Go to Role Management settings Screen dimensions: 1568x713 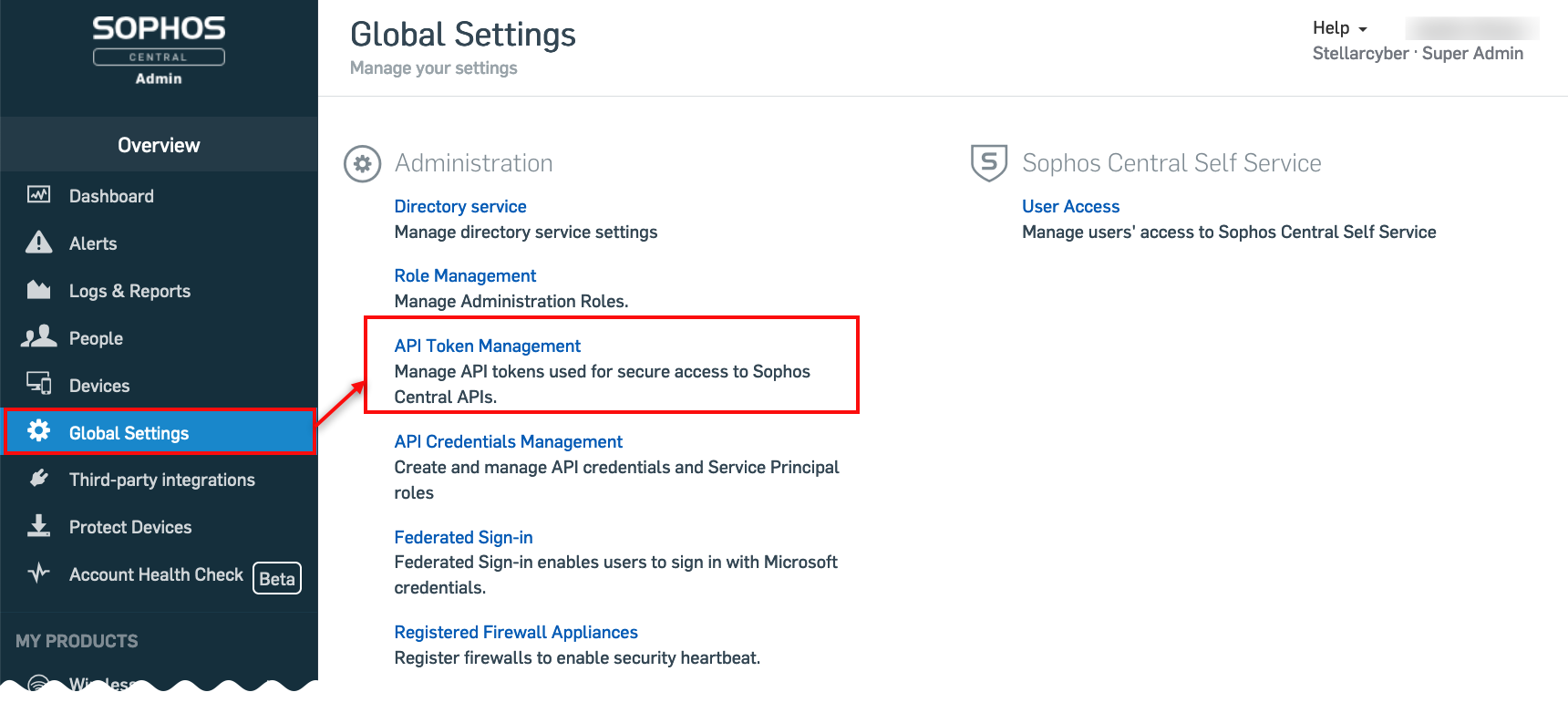click(465, 276)
